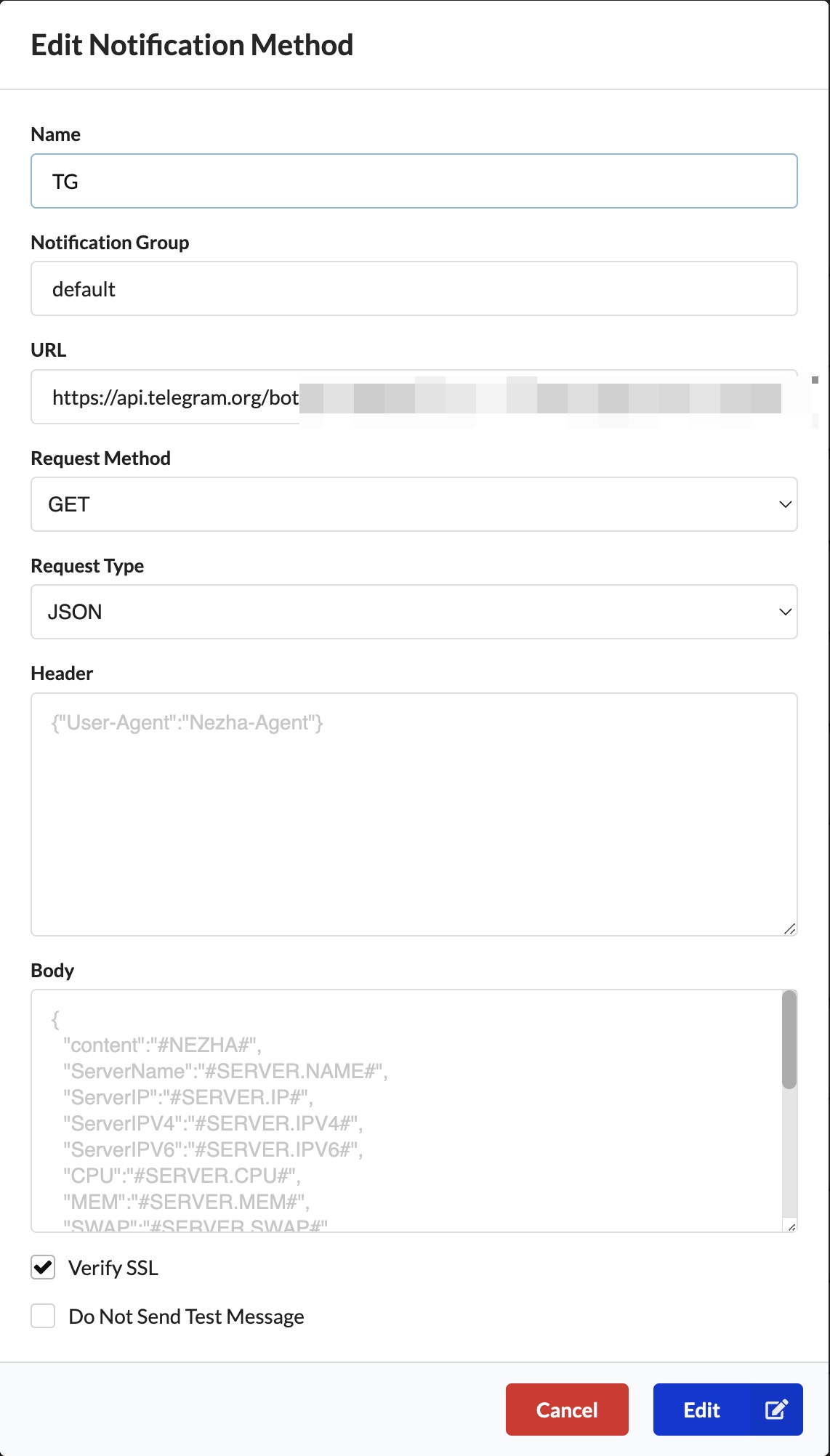Viewport: 830px width, 1456px height.
Task: Click the Notification Group field label
Action: [x=110, y=243]
